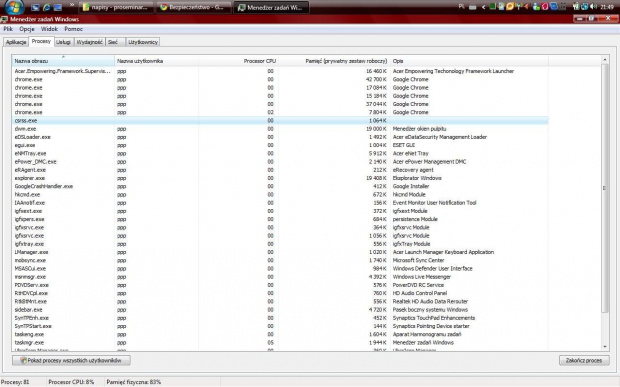The height and width of the screenshot is (387, 620).
Task: Open the Windows Live Messenger tray icon
Action: [536, 6]
